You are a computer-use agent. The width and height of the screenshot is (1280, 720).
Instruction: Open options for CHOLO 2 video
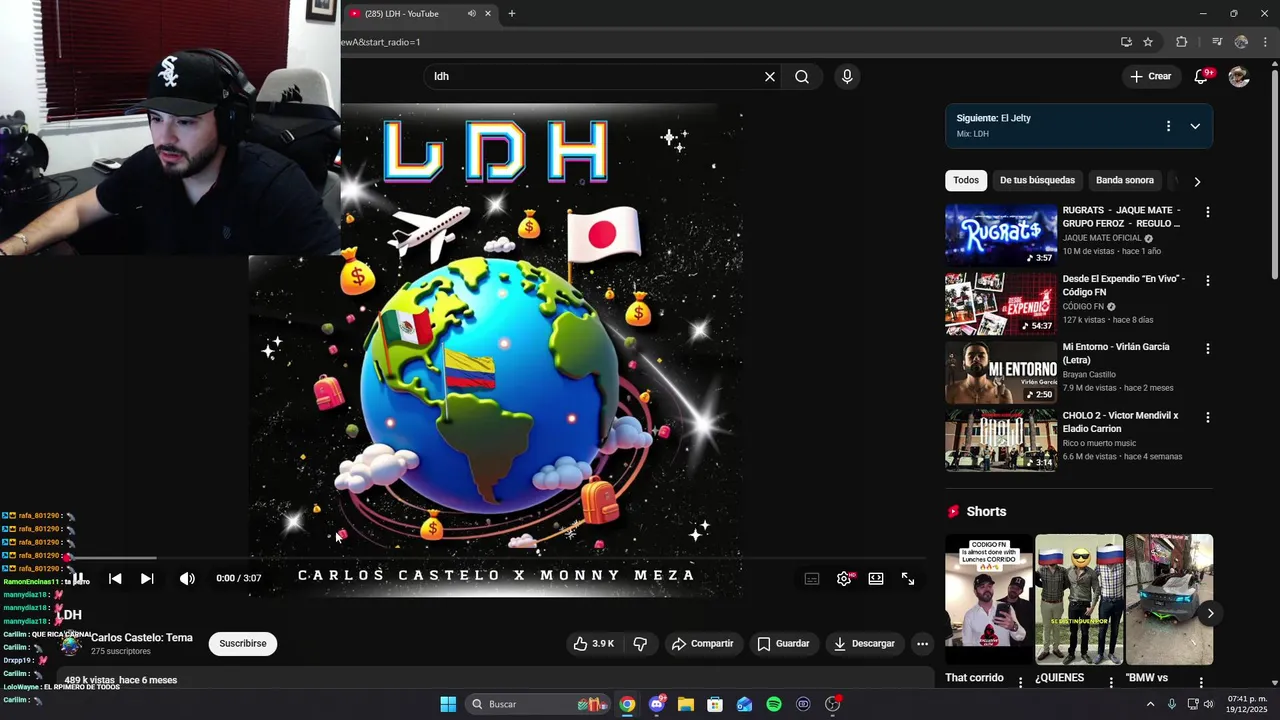tap(1207, 417)
